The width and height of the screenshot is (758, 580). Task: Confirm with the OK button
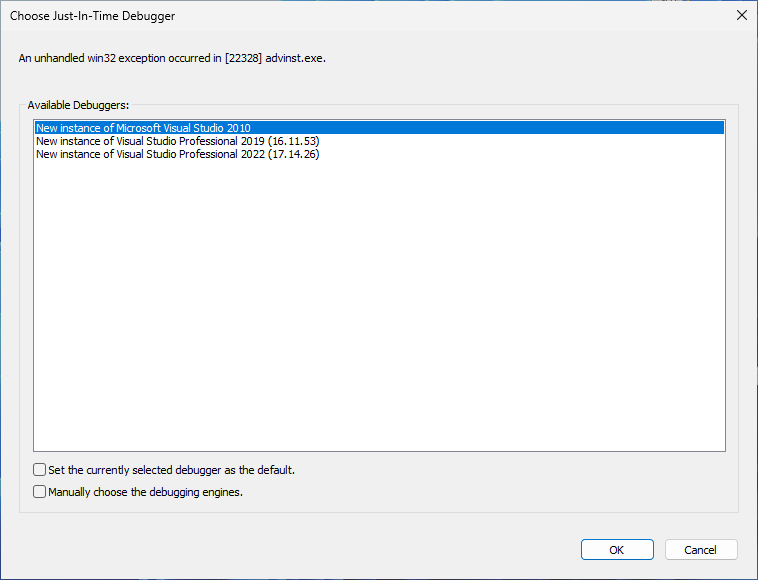pos(617,550)
